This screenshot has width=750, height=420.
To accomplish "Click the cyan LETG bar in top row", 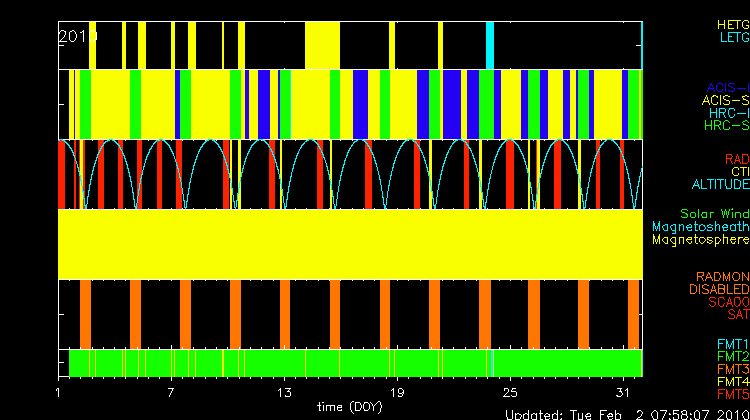I will (490, 45).
